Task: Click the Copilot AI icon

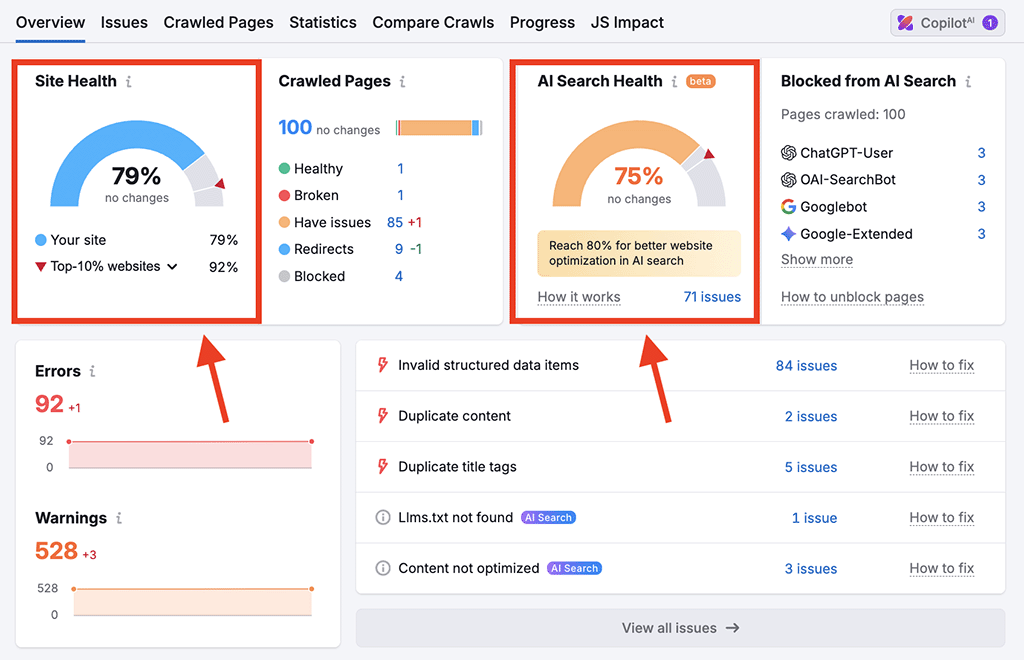Action: (x=905, y=22)
